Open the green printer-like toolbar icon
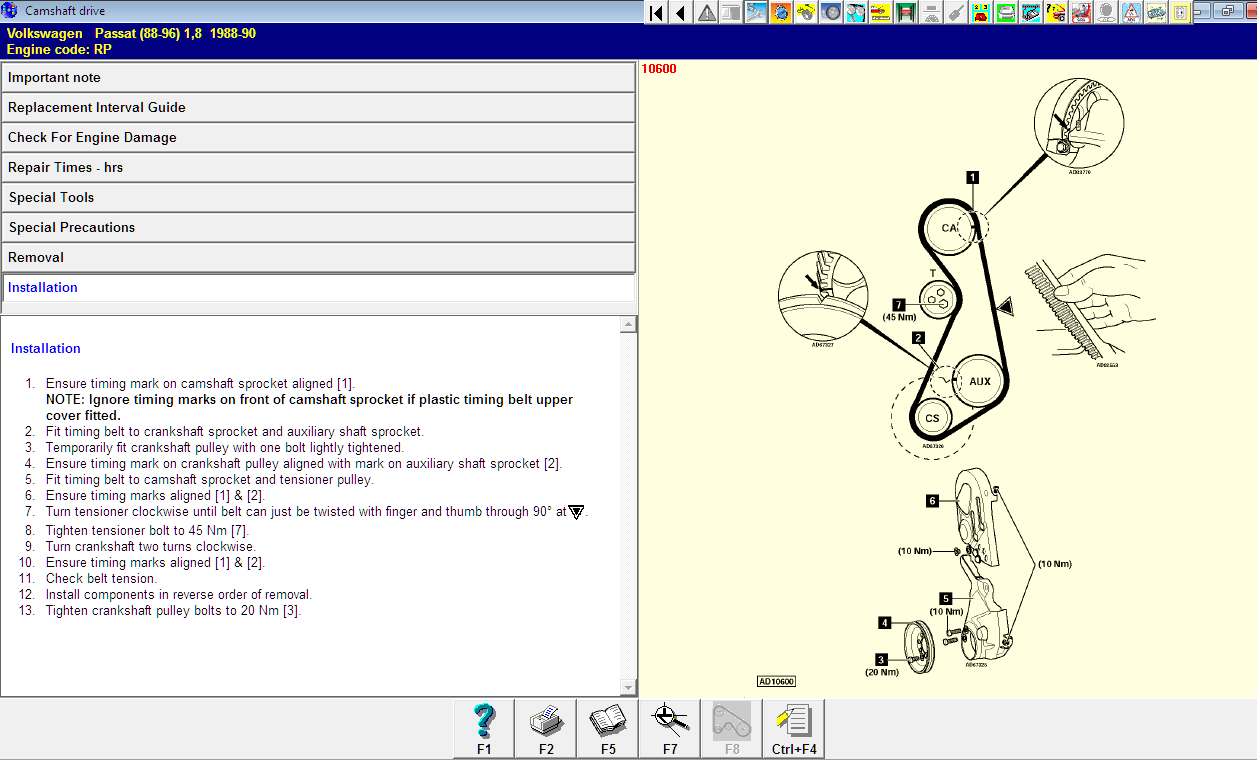Screen dimensions: 1257x760 point(1006,13)
